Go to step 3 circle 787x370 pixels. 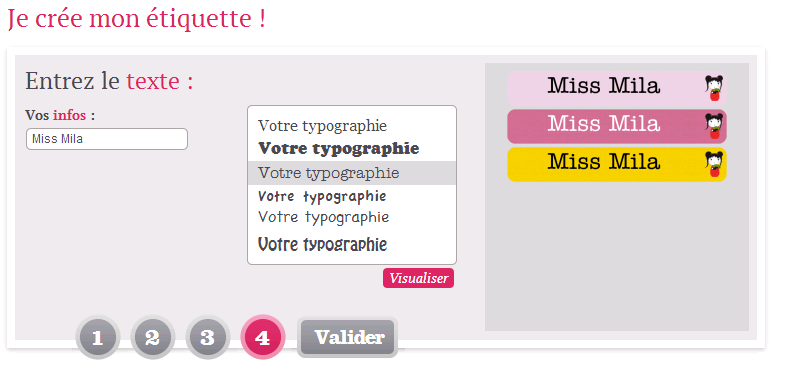click(x=208, y=337)
